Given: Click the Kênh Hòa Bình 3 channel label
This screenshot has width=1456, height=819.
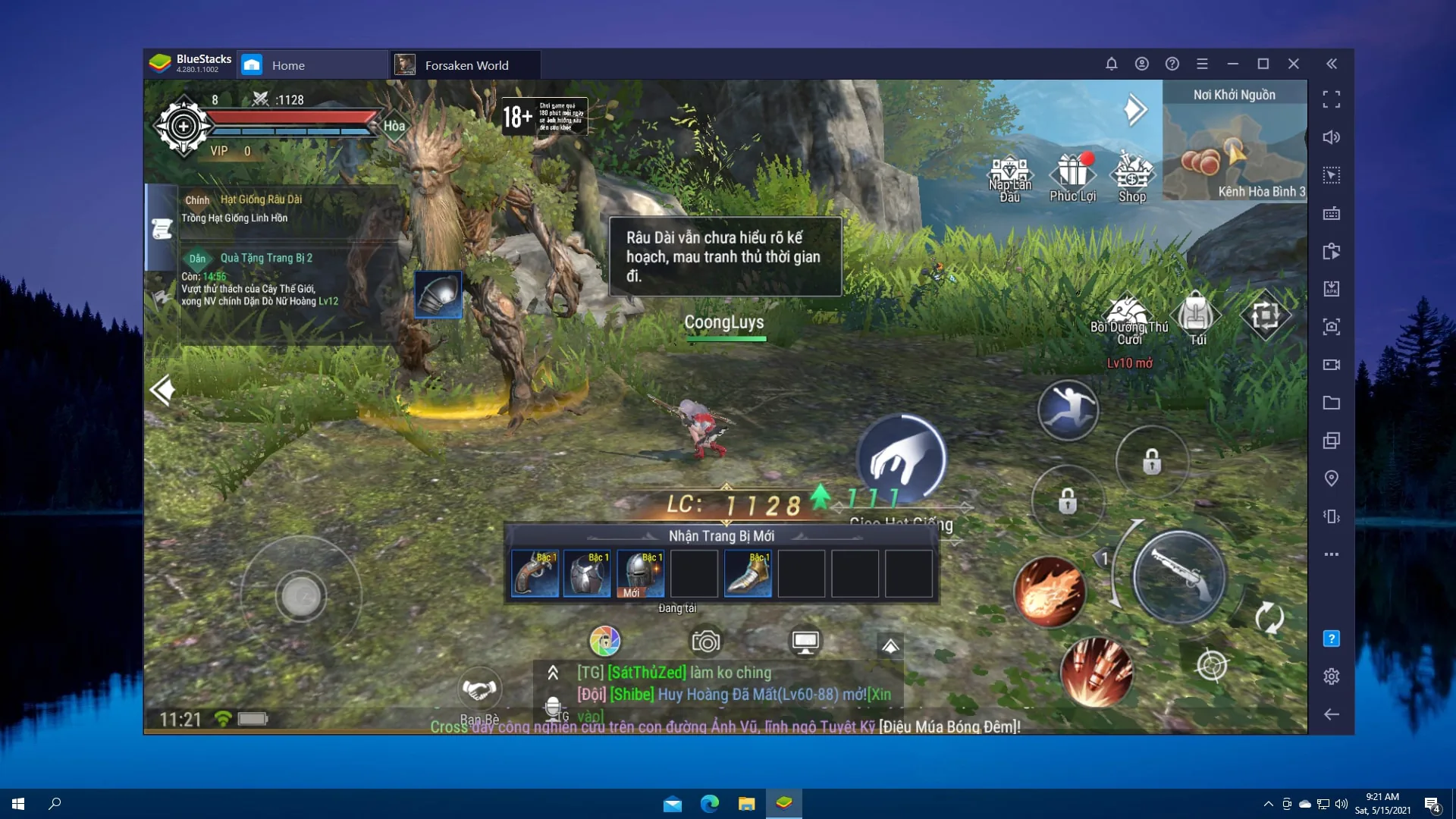Looking at the screenshot, I should 1261,192.
